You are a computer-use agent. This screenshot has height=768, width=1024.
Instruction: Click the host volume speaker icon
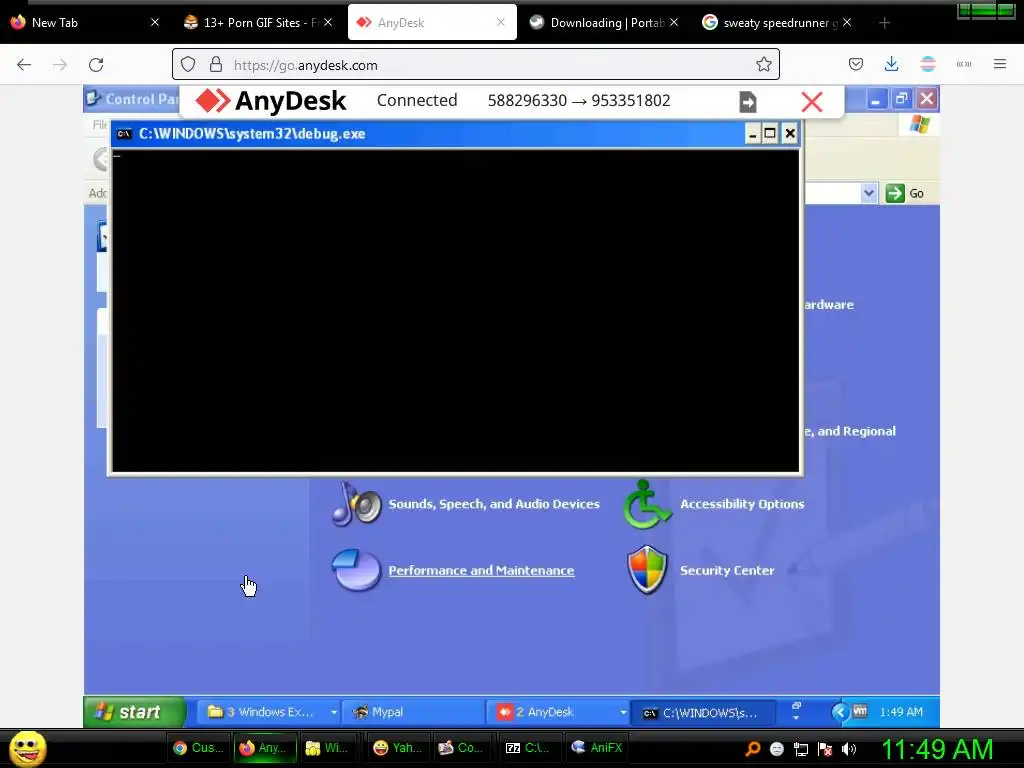coord(849,749)
